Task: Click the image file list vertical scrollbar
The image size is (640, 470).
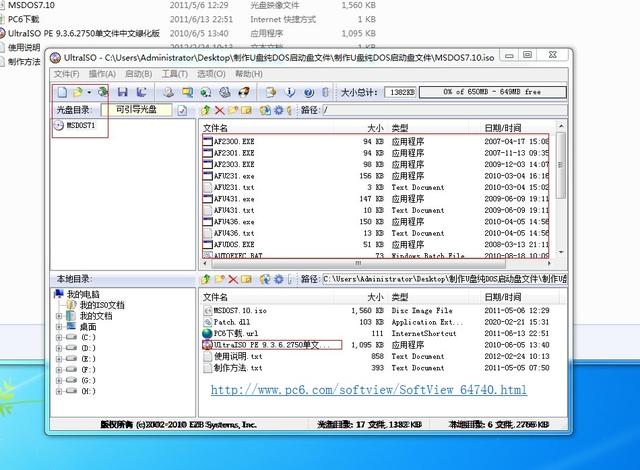Action: [x=561, y=189]
